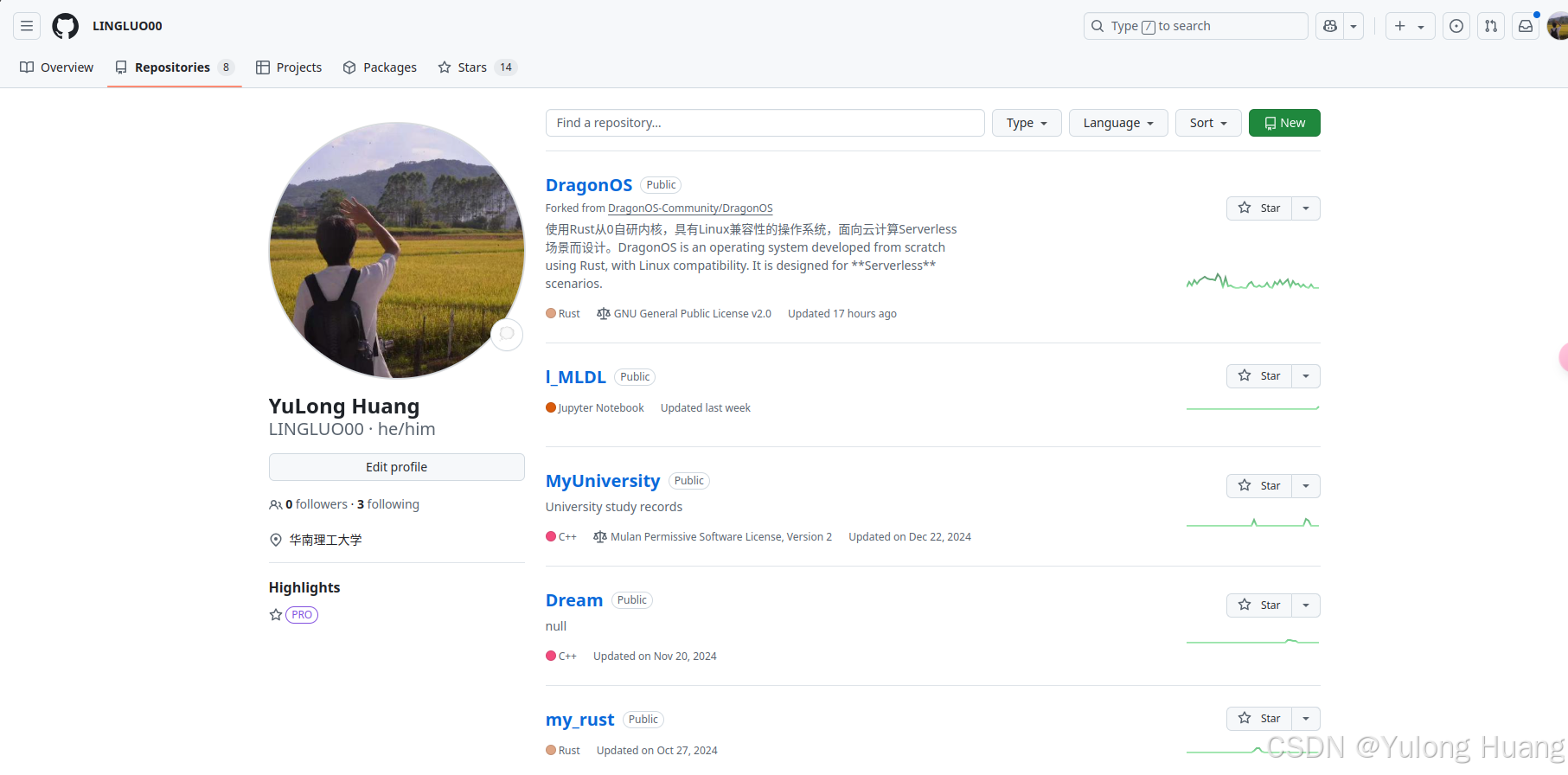Open the Issues icon in header

point(1456,26)
